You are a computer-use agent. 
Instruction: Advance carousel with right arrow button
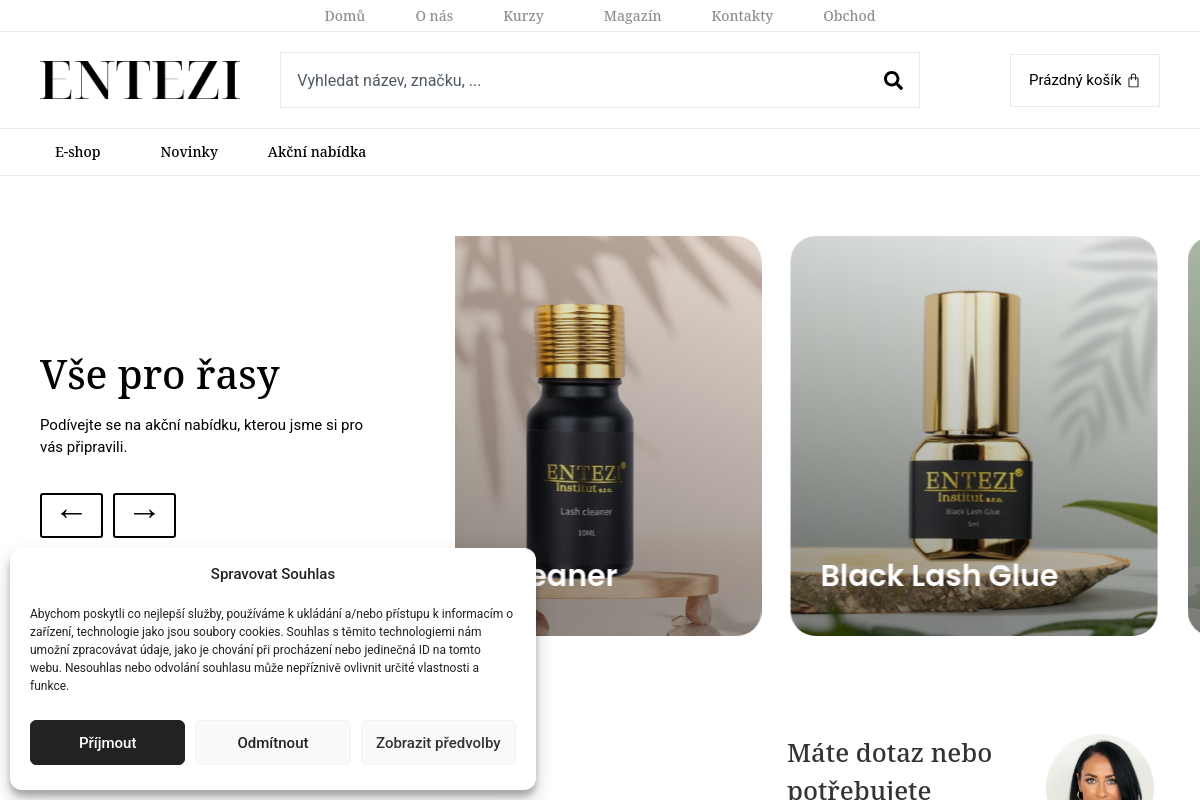click(x=144, y=515)
